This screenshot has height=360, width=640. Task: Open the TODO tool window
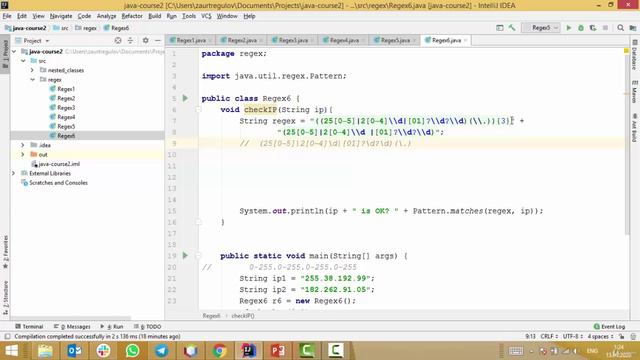(x=148, y=327)
